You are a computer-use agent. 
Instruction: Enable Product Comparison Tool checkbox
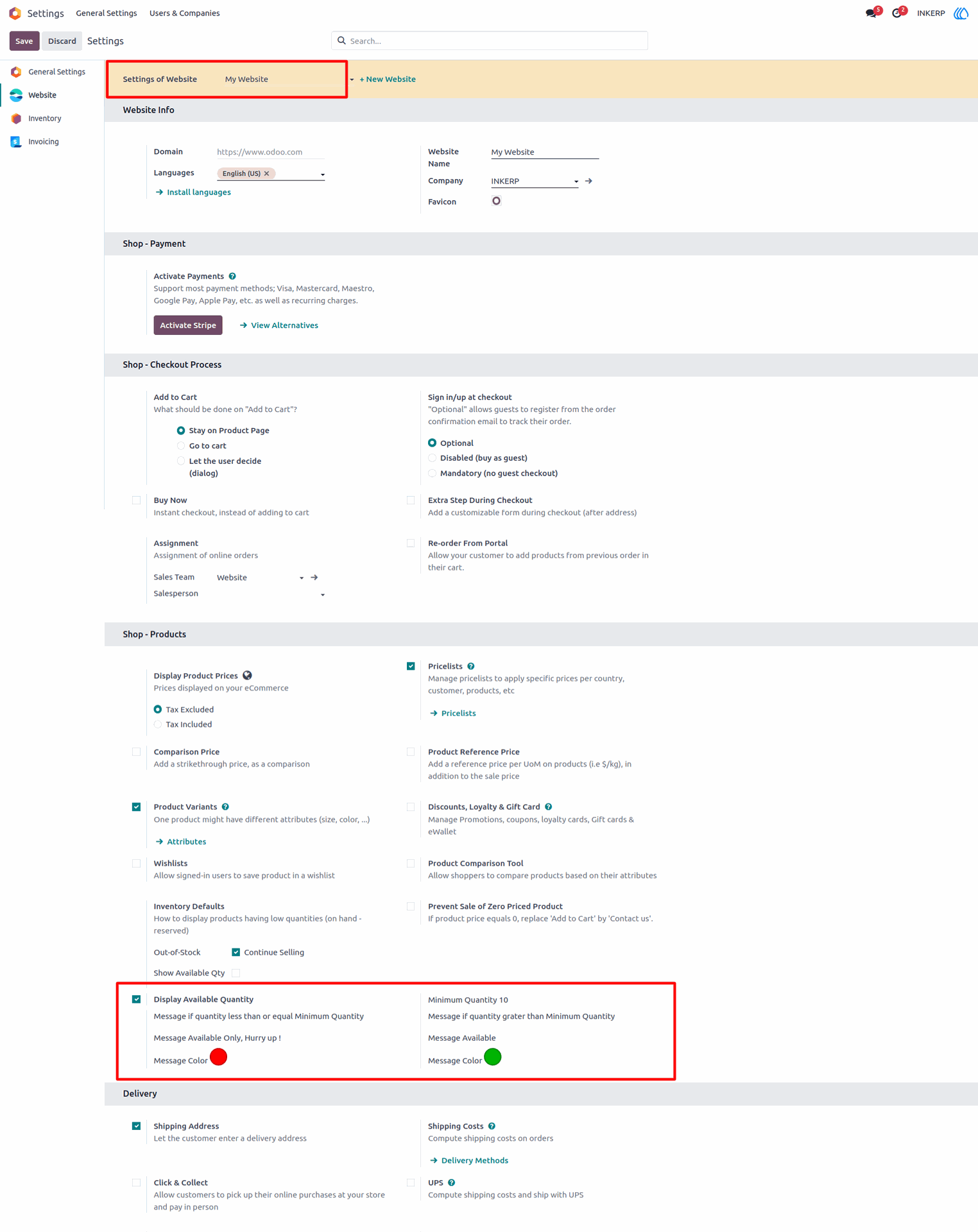coord(411,864)
